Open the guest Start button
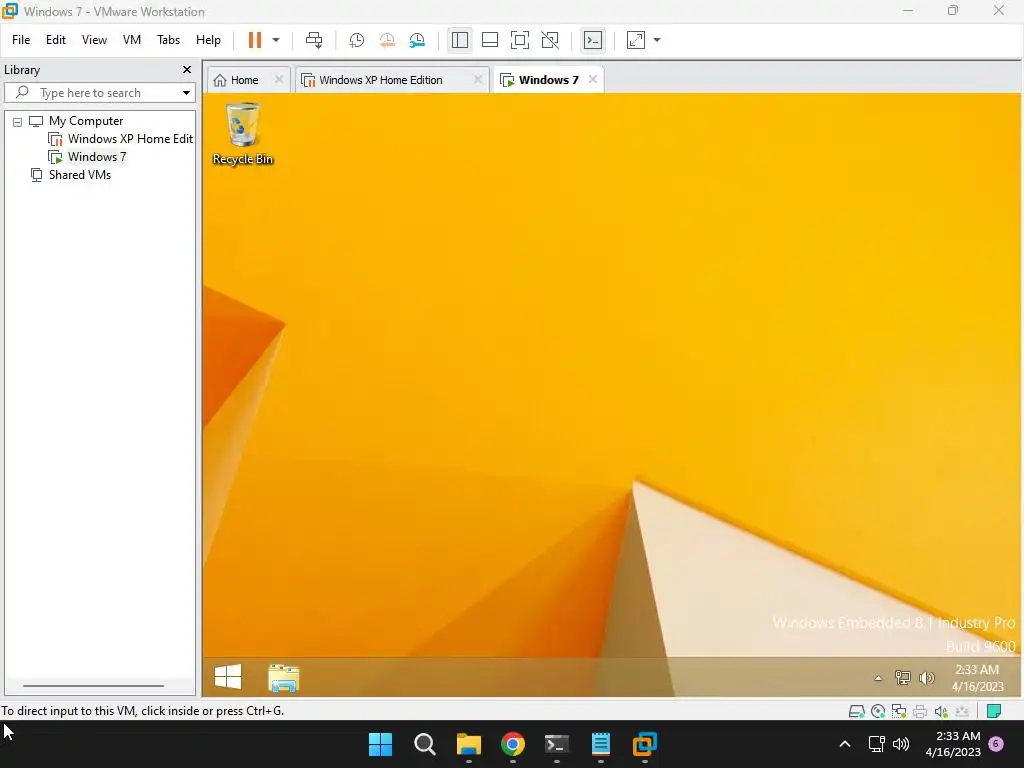This screenshot has height=768, width=1024. [x=228, y=677]
